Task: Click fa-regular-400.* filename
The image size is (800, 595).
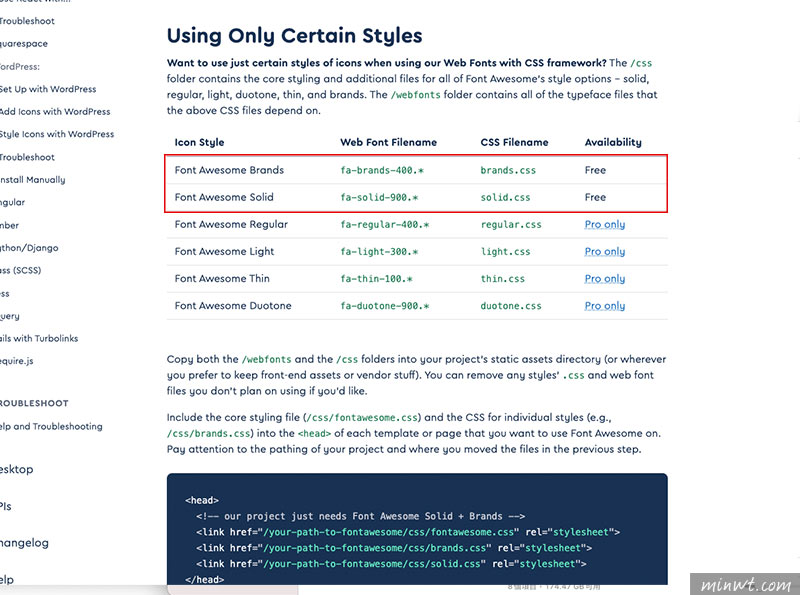Action: tap(385, 225)
